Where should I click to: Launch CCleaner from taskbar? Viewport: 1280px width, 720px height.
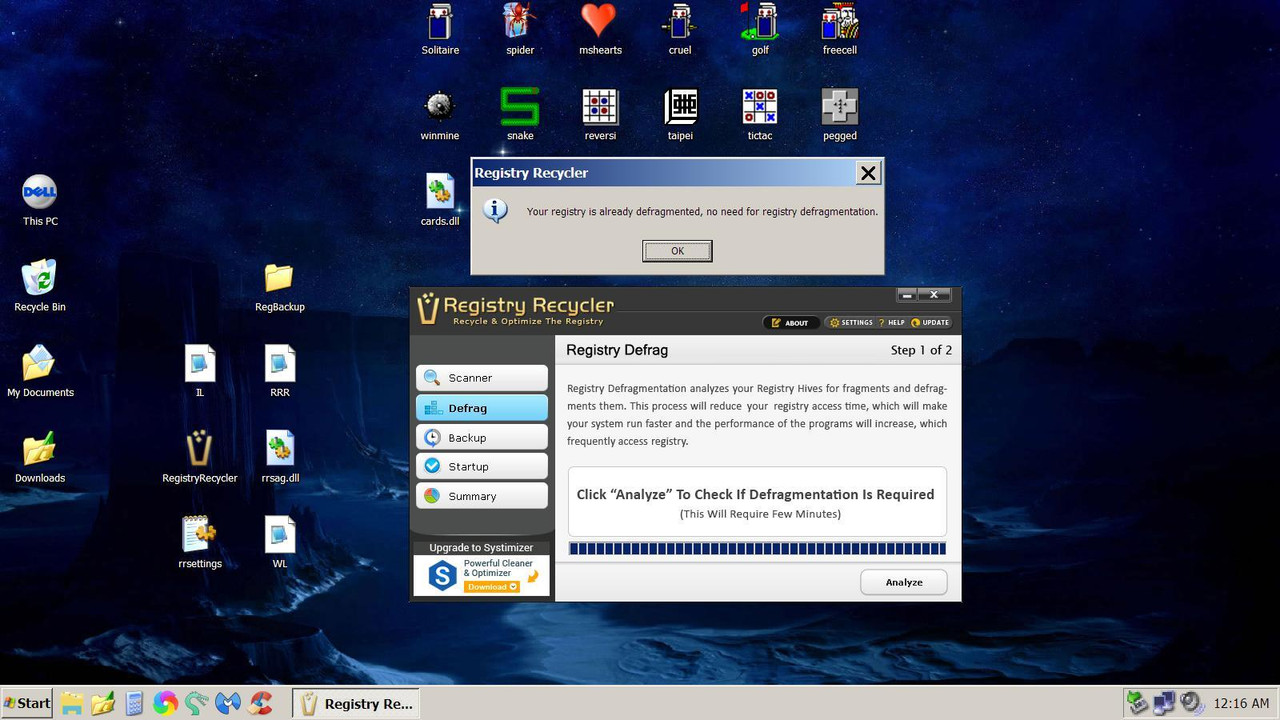point(261,704)
